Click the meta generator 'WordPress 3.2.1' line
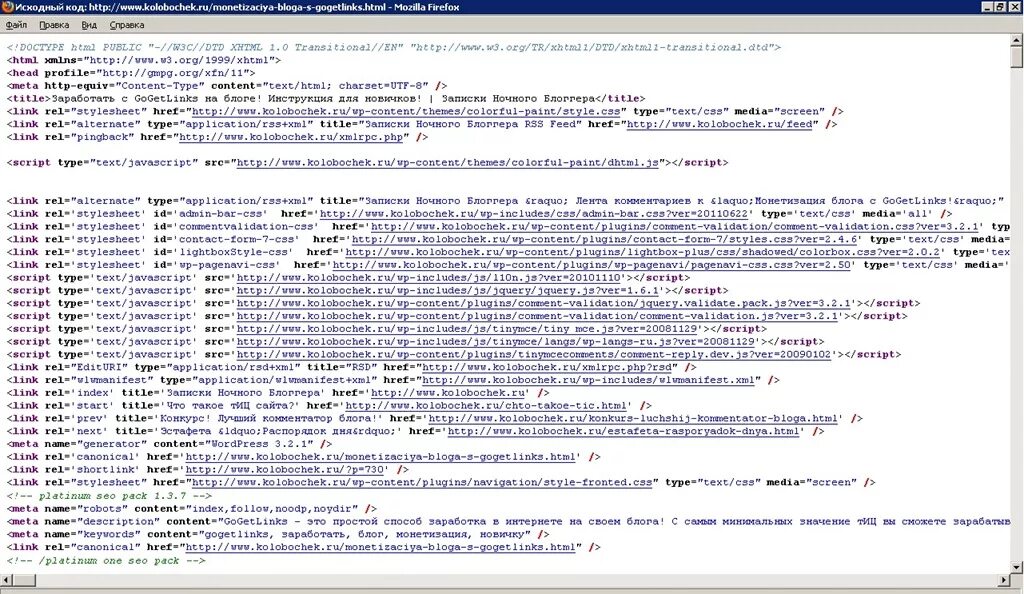The image size is (1024, 594). click(x=170, y=444)
